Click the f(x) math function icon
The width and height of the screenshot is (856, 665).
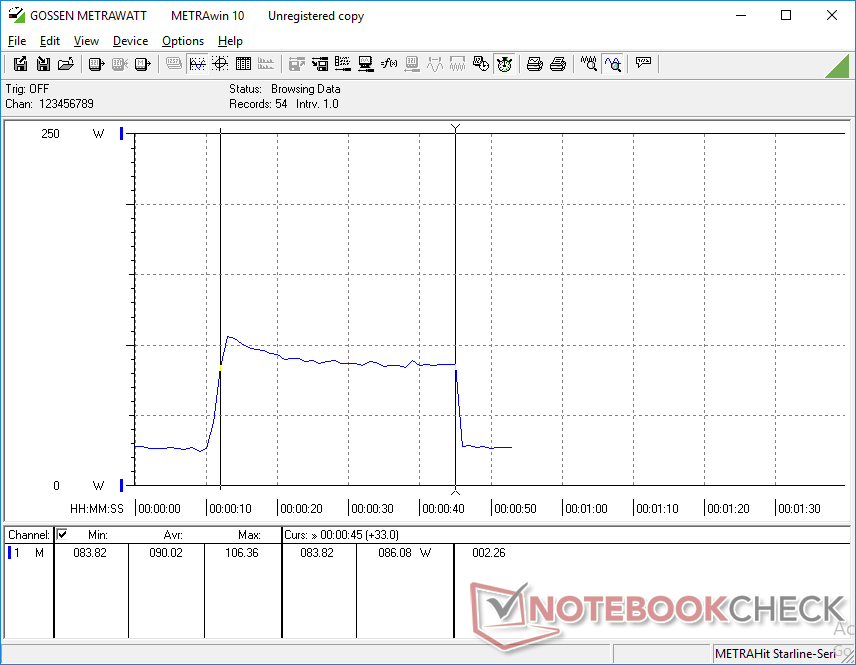(389, 64)
